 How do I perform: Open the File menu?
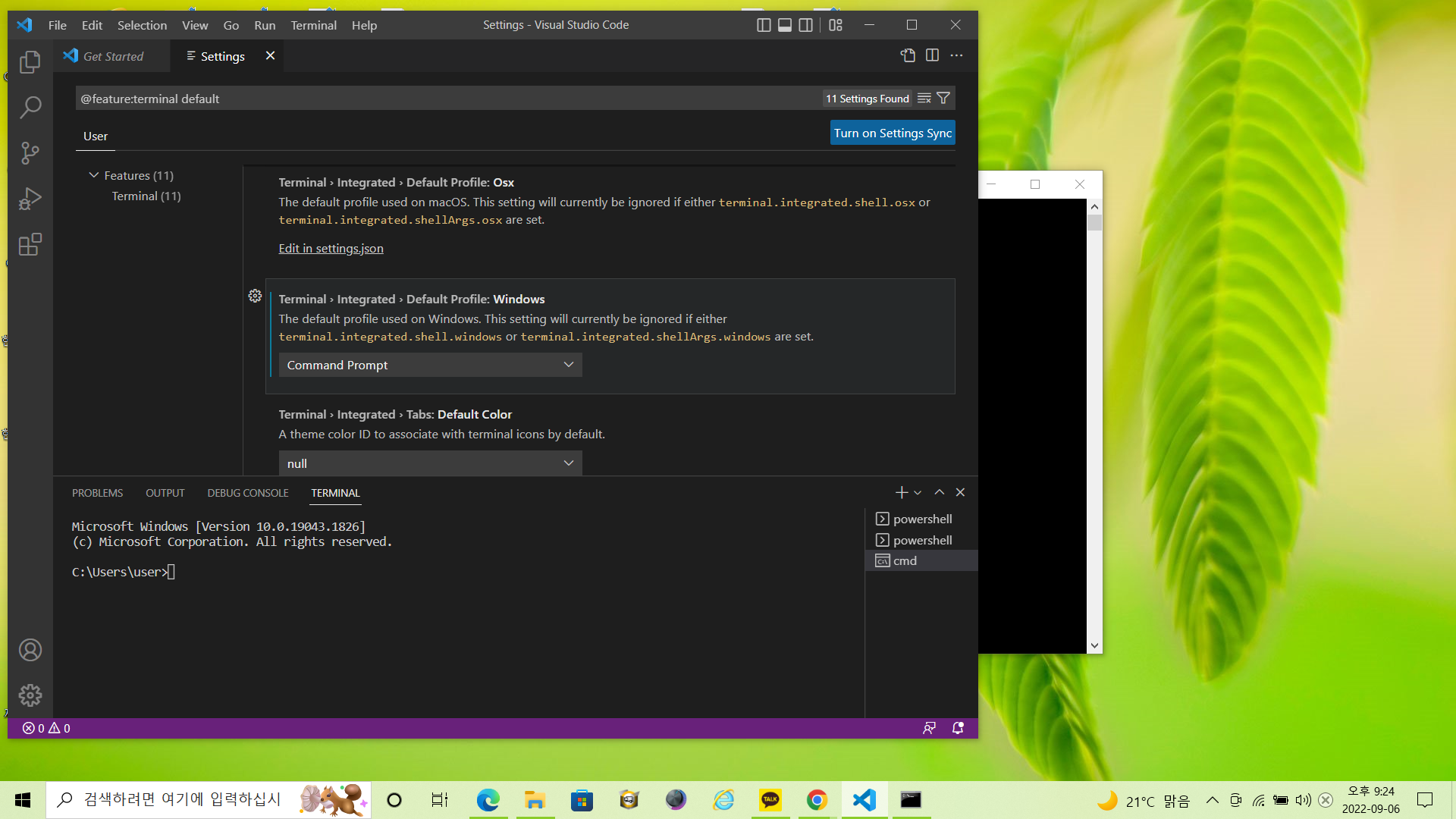(58, 25)
